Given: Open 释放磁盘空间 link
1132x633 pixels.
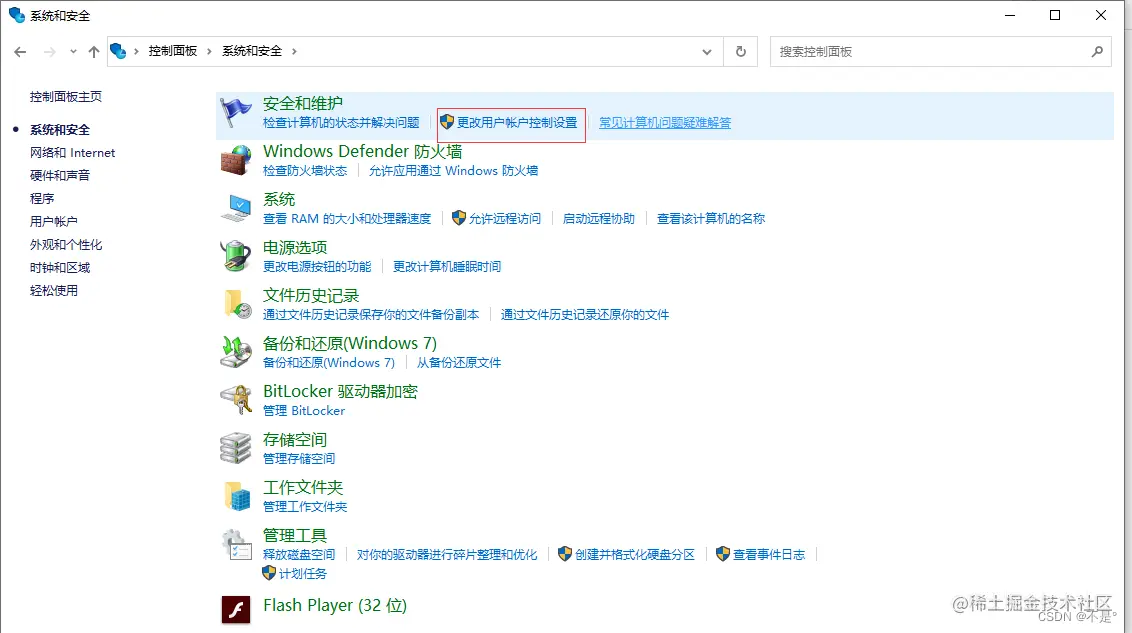Looking at the screenshot, I should (x=299, y=554).
